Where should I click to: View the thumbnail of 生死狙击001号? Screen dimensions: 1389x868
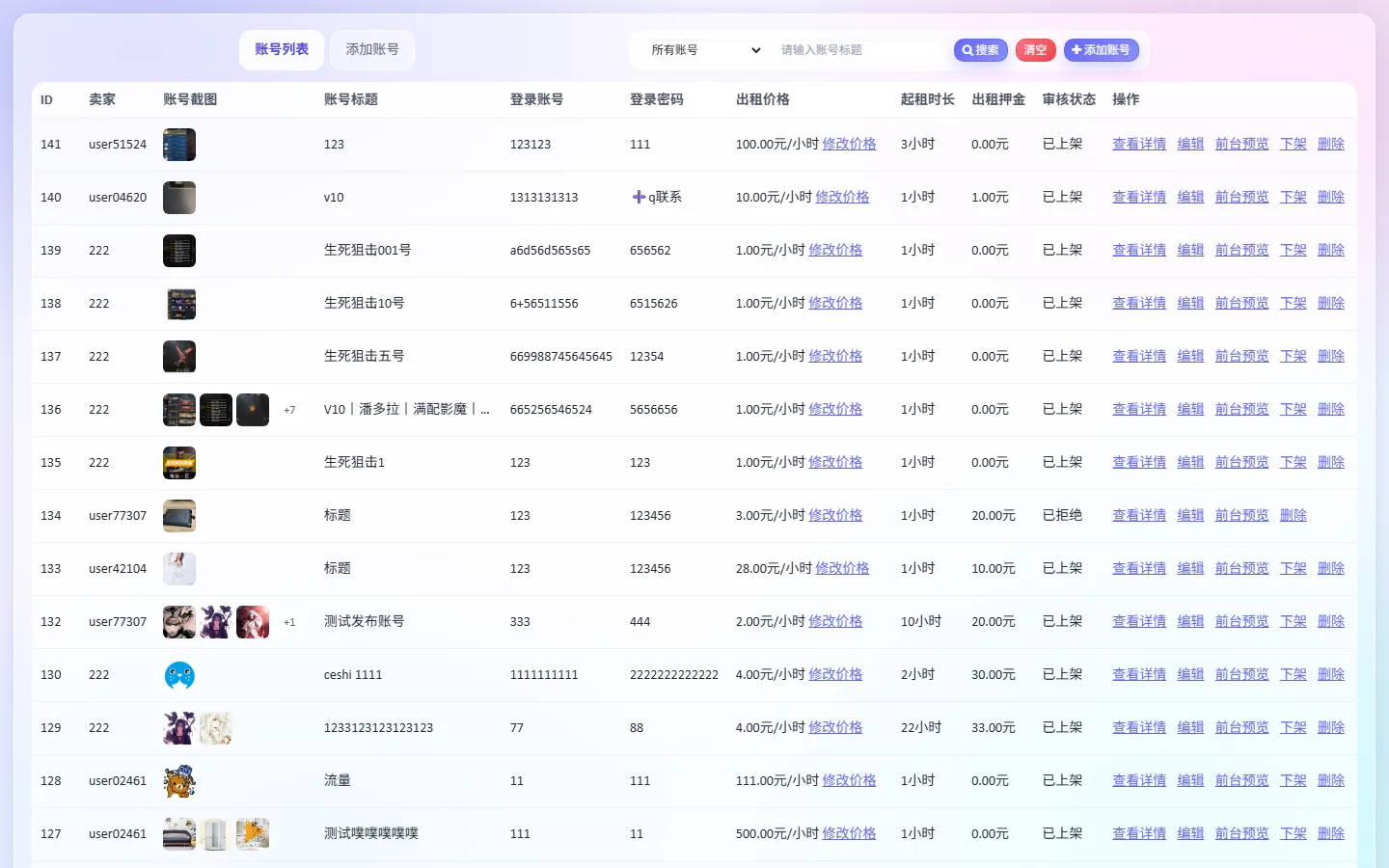[x=179, y=251]
